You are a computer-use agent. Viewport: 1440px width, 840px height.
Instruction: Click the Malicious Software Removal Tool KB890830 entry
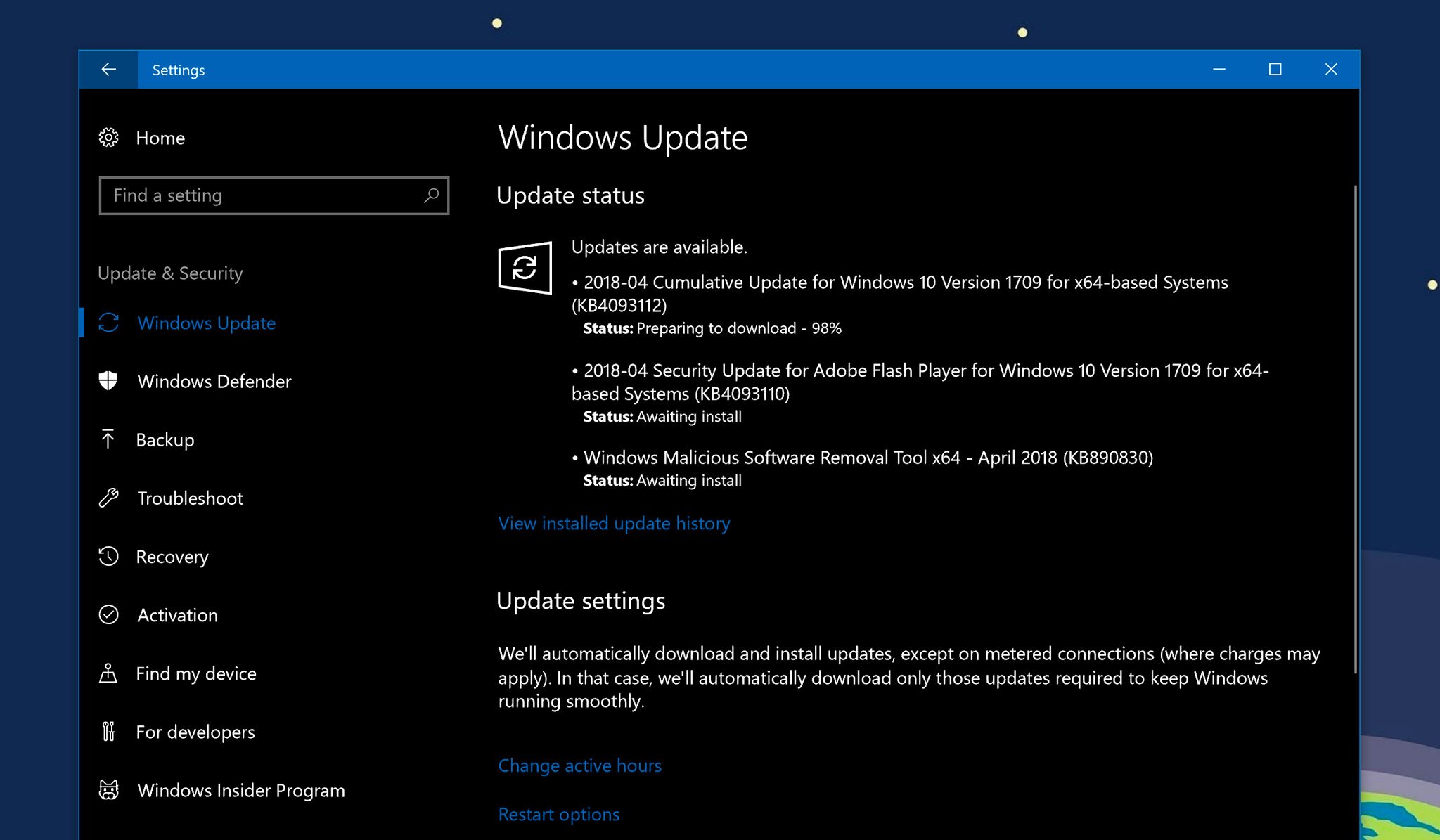863,458
